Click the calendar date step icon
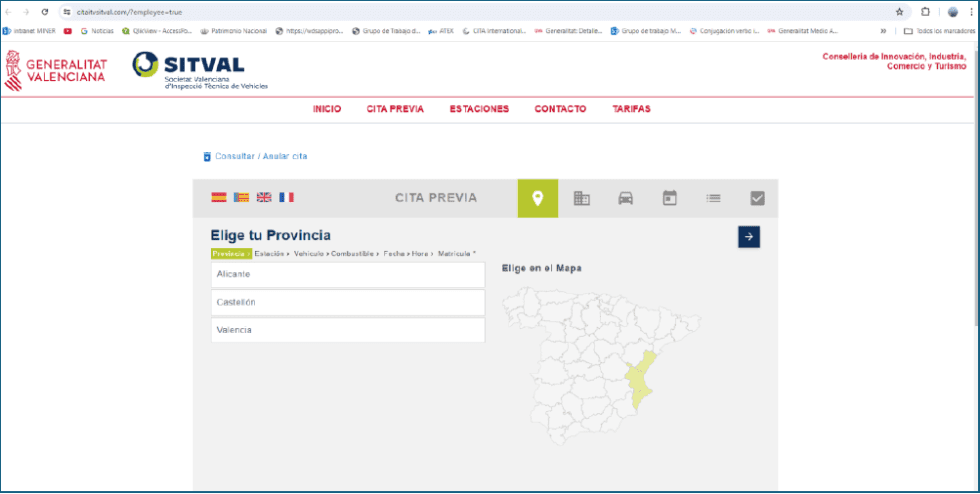 tap(669, 198)
